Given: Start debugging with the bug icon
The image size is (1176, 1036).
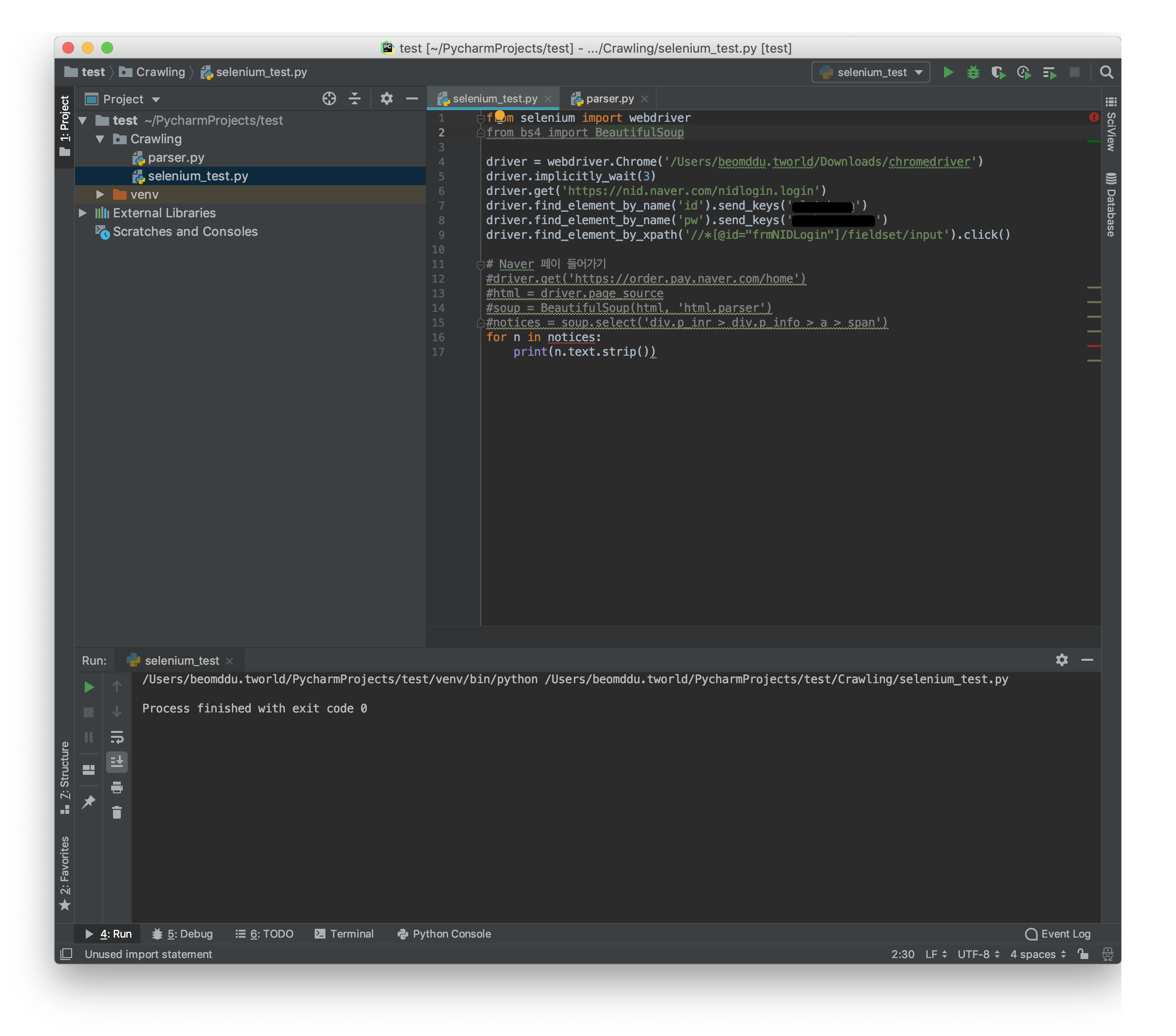Looking at the screenshot, I should (973, 72).
